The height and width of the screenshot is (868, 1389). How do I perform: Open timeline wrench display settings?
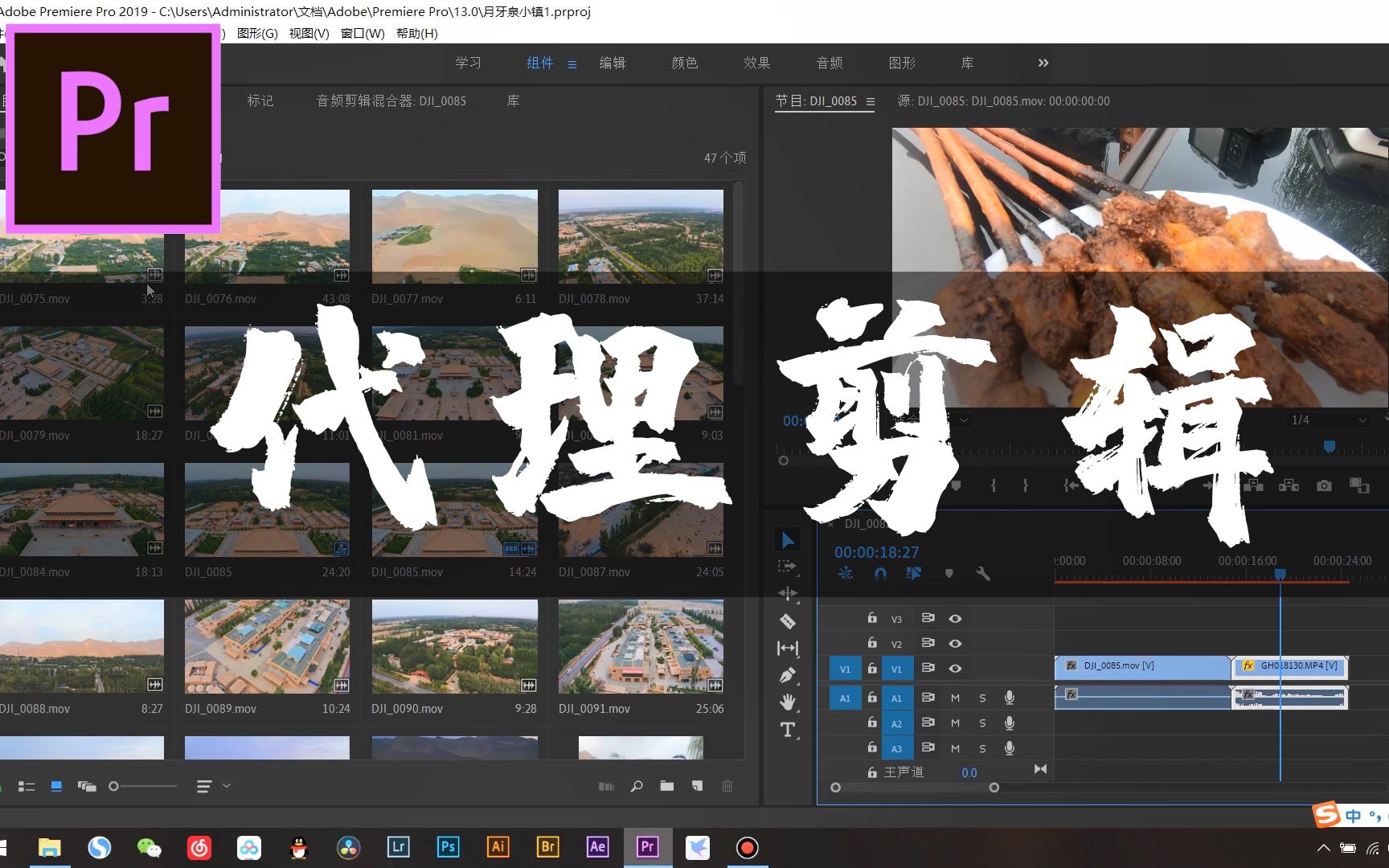(982, 573)
